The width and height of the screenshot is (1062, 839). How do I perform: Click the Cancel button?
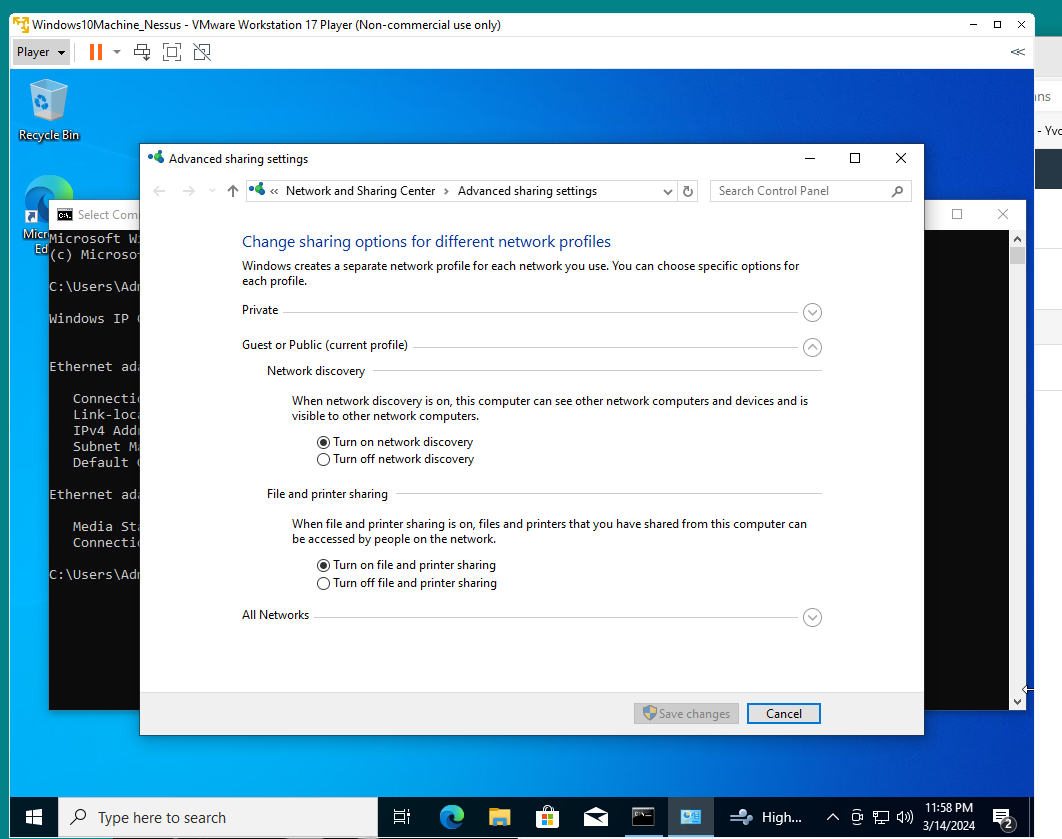tap(784, 714)
